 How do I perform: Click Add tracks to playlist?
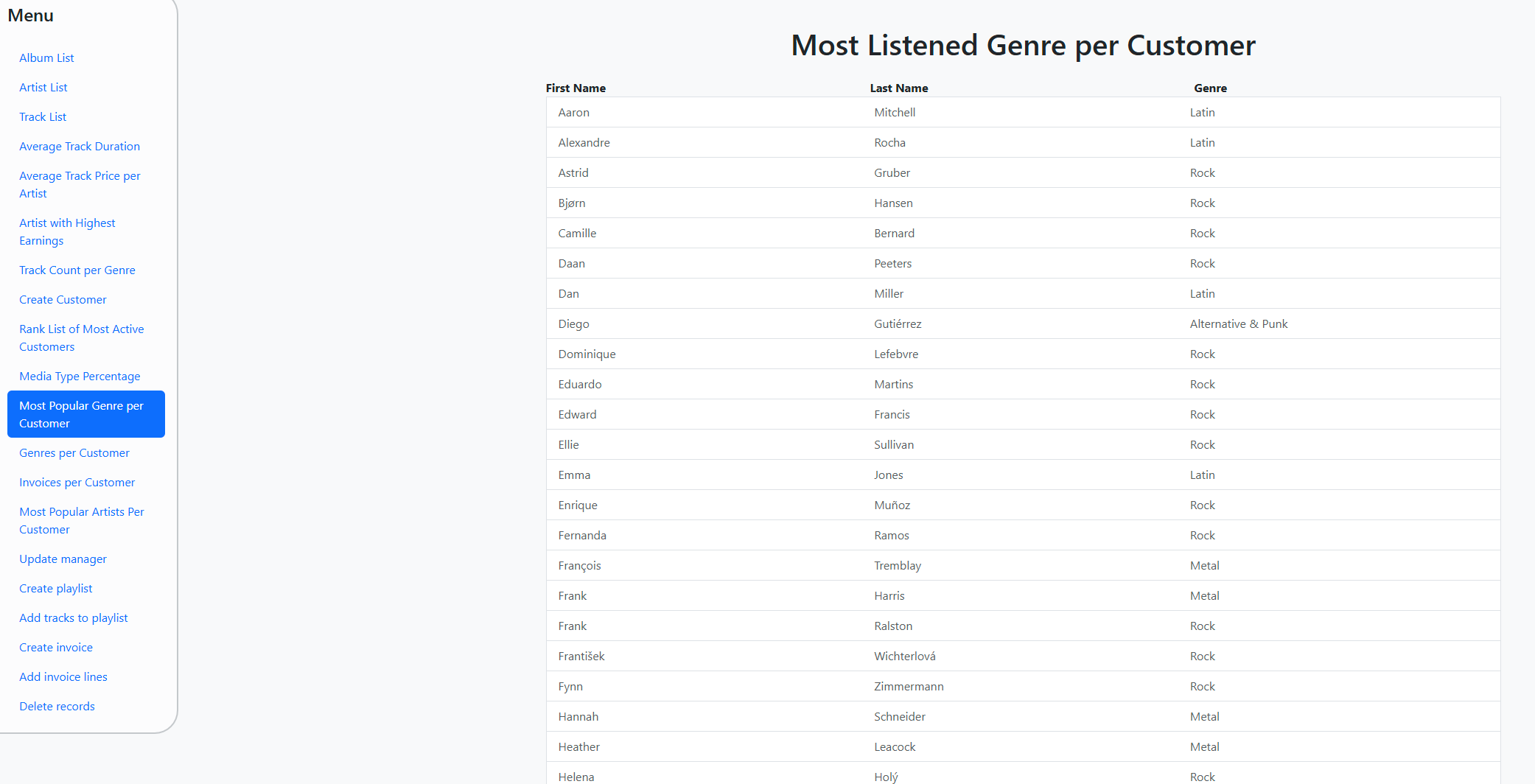(74, 617)
